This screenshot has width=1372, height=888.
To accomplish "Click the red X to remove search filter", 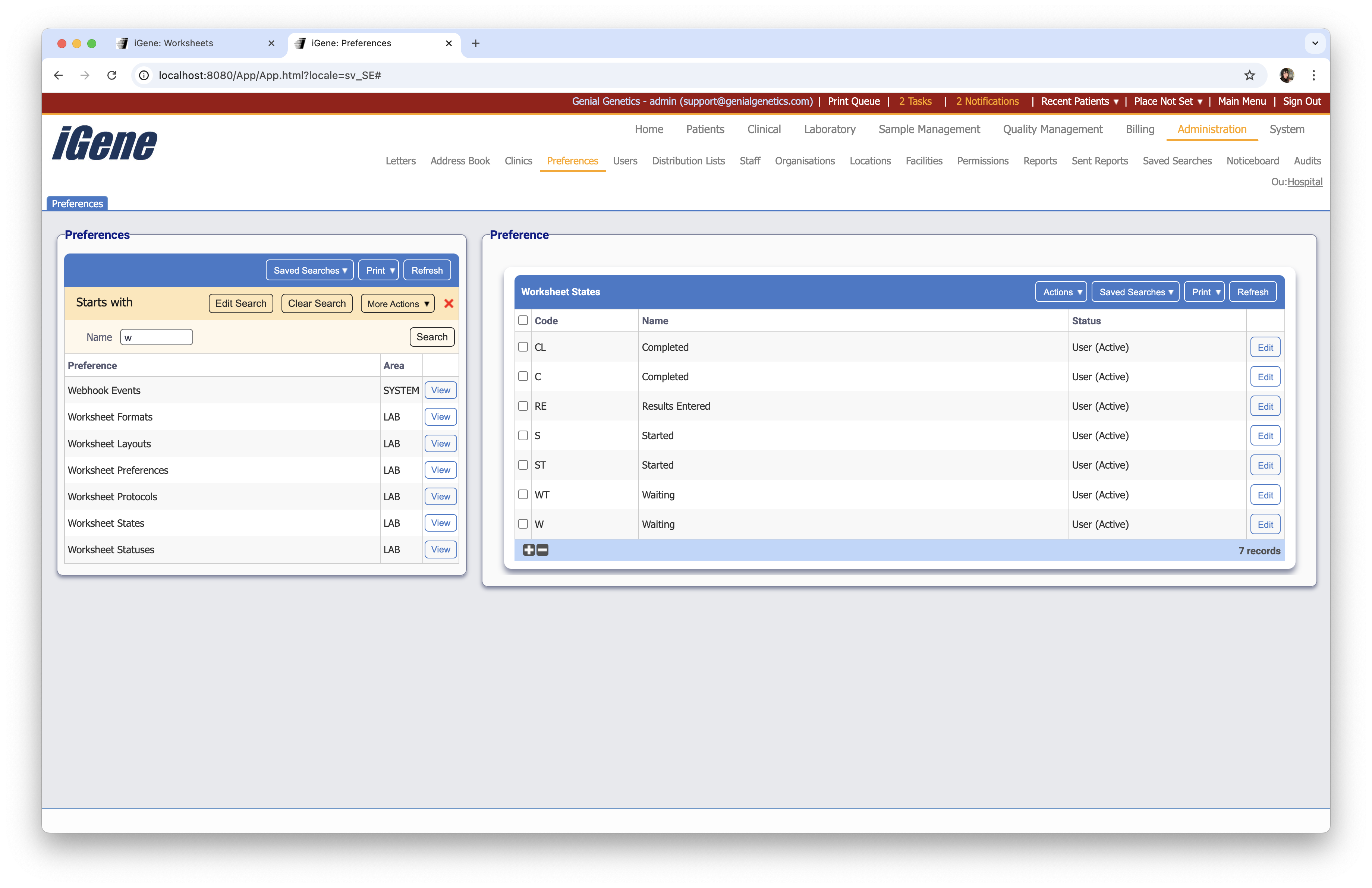I will [x=449, y=303].
